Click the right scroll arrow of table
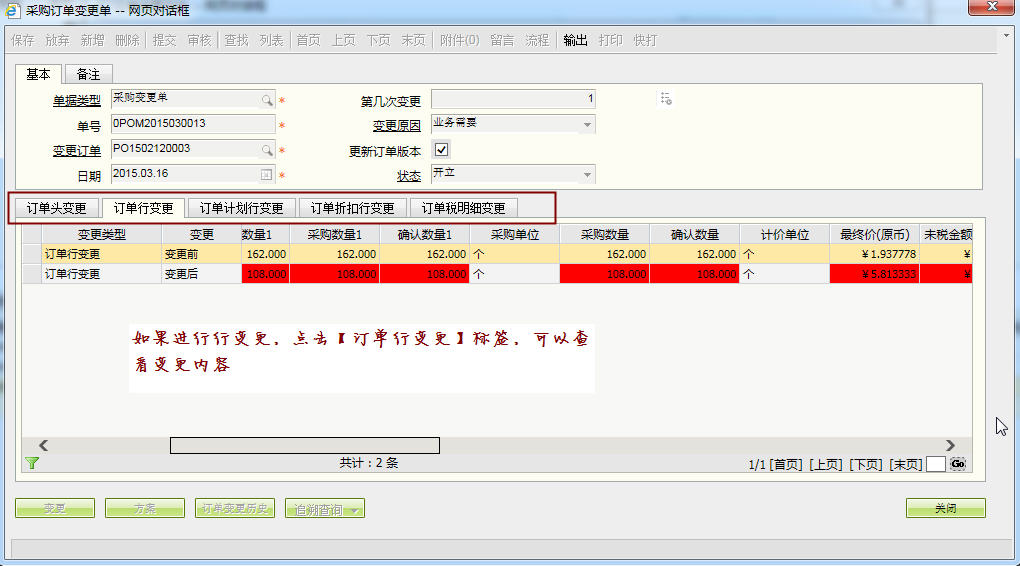Image resolution: width=1020 pixels, height=566 pixels. tap(950, 445)
